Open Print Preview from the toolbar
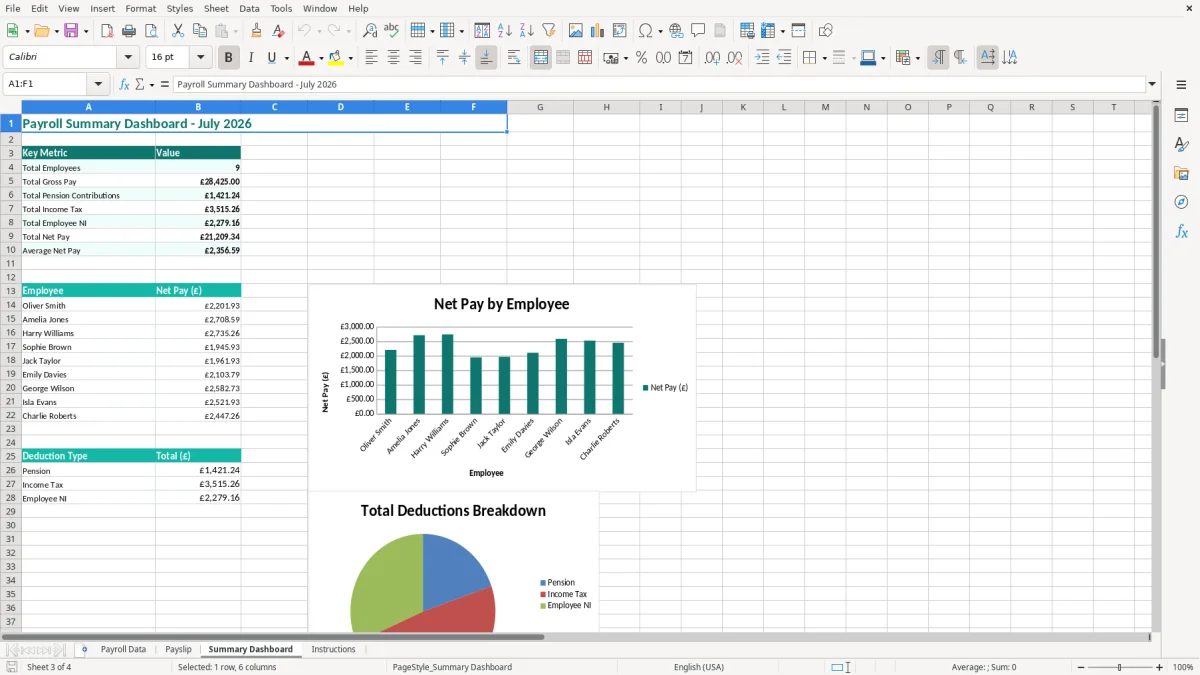1200x675 pixels. click(150, 31)
